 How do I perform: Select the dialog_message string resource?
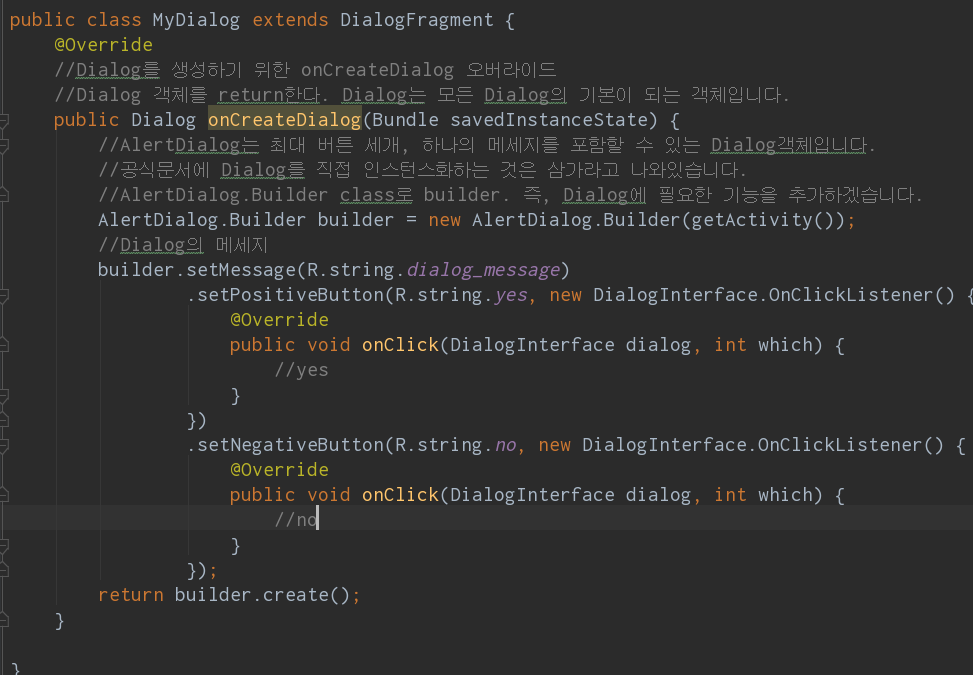(485, 269)
